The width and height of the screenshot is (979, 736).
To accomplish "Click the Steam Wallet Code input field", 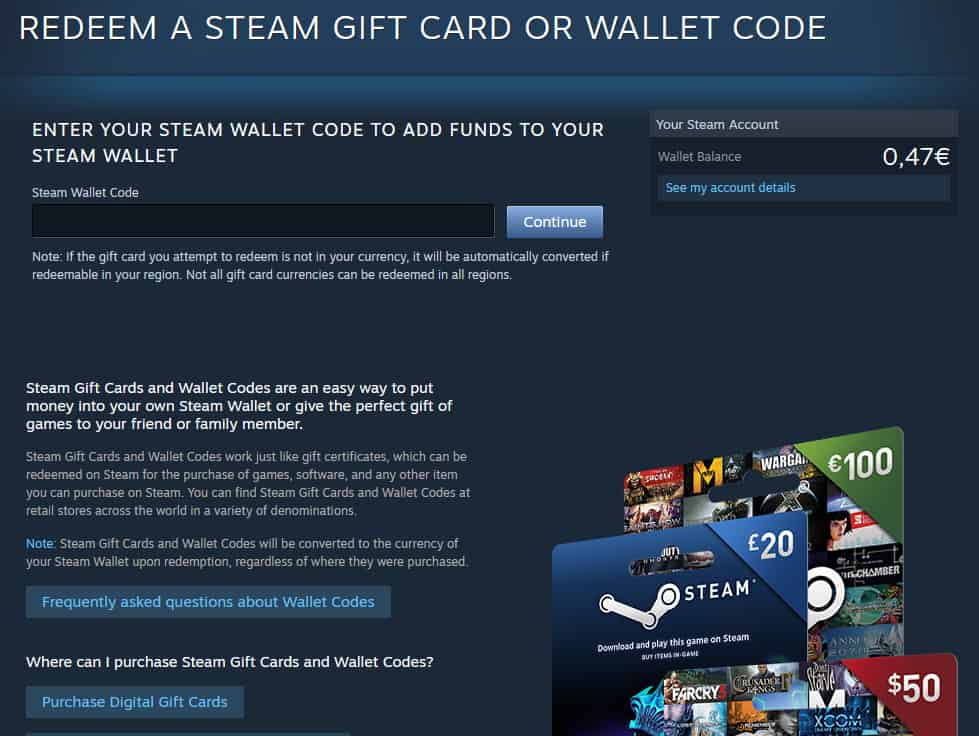I will (263, 221).
